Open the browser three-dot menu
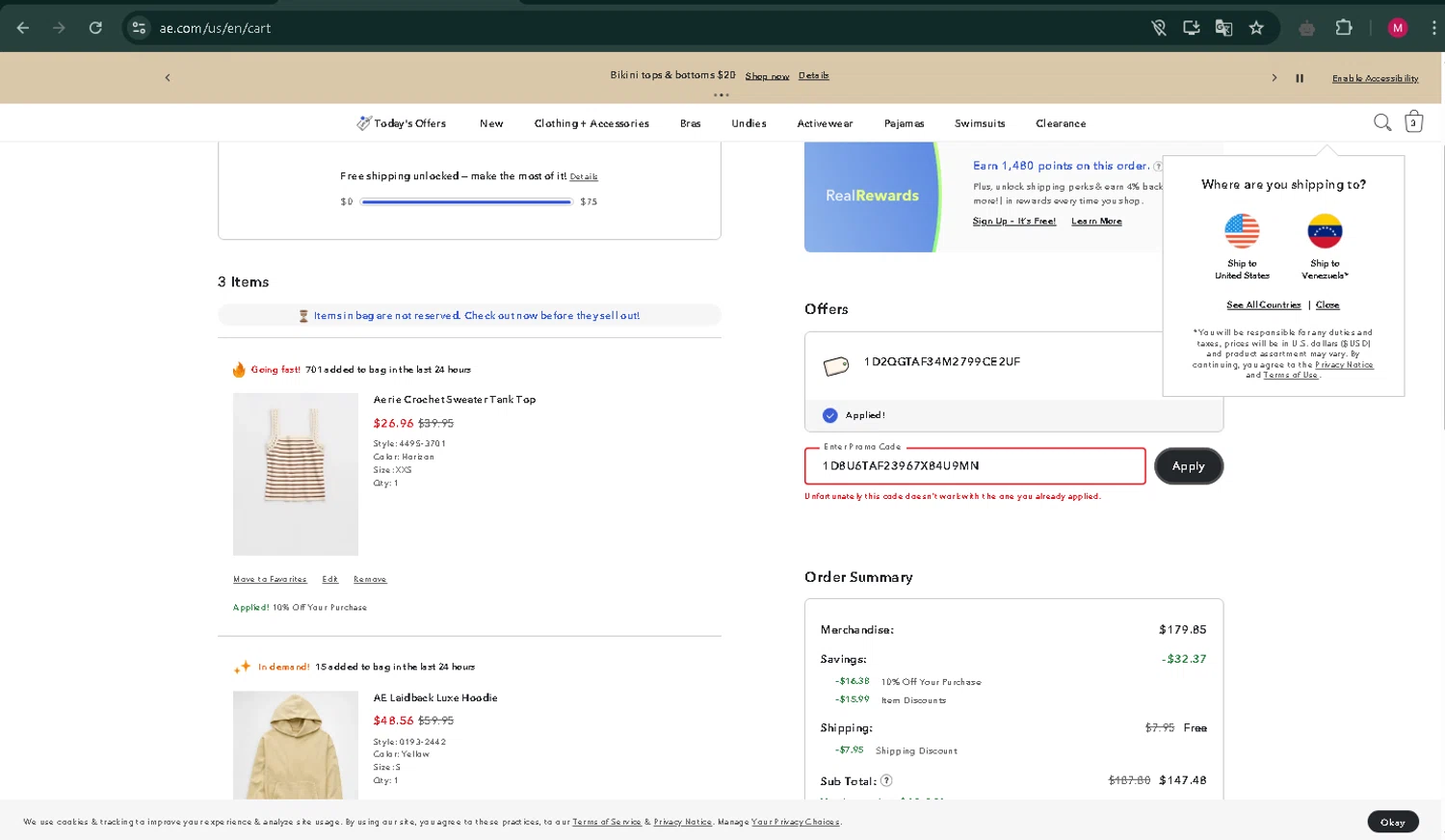This screenshot has height=840, width=1445. pyautogui.click(x=1433, y=28)
